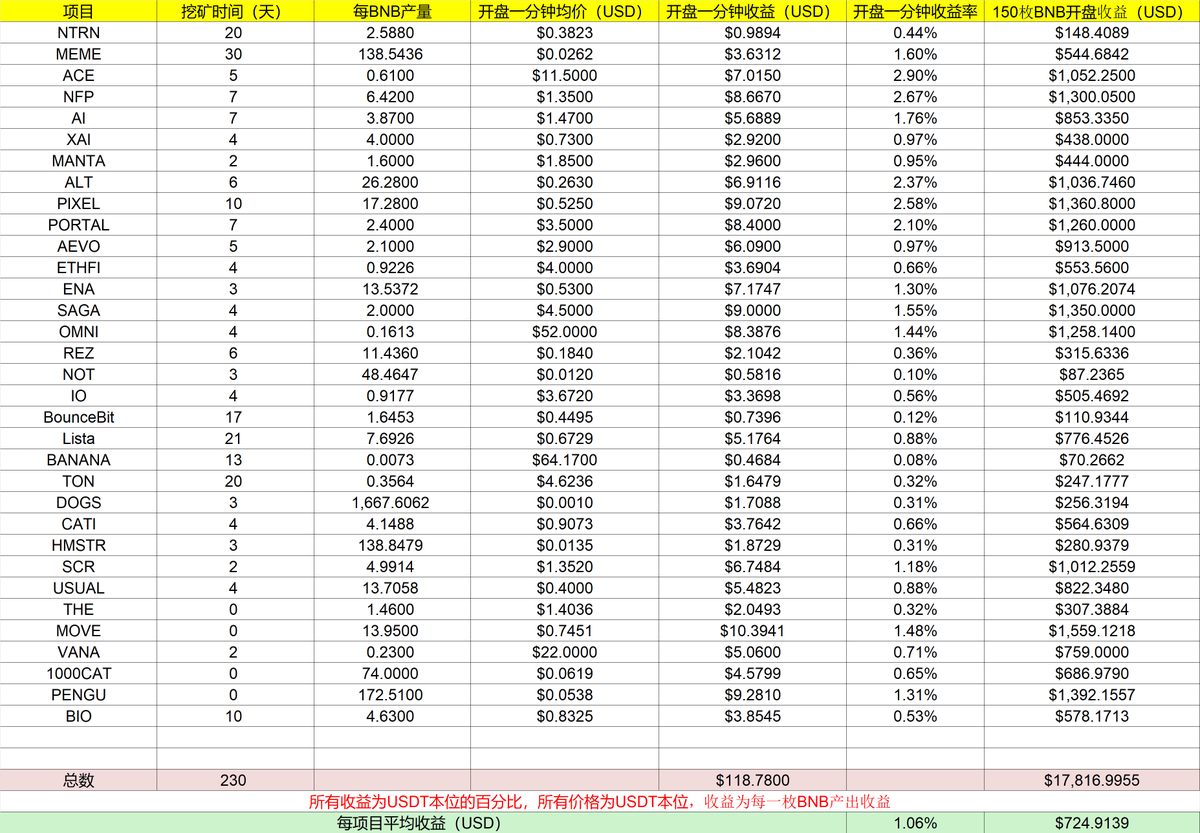This screenshot has height=833, width=1200.
Task: Select the 1000CAT project cell
Action: [x=78, y=673]
